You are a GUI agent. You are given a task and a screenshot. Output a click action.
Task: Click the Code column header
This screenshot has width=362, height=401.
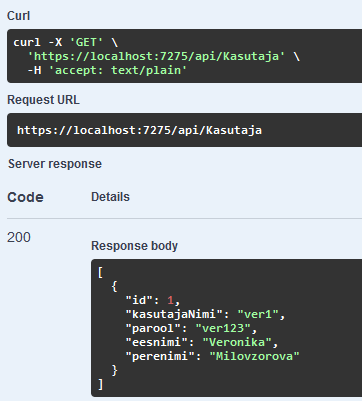25,197
